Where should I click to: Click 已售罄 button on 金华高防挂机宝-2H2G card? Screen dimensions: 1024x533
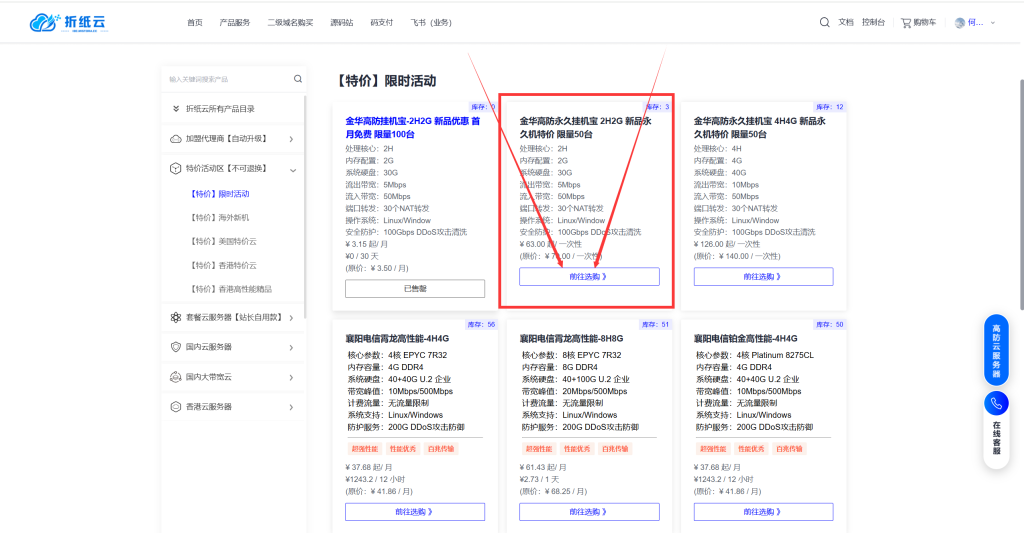pos(415,288)
